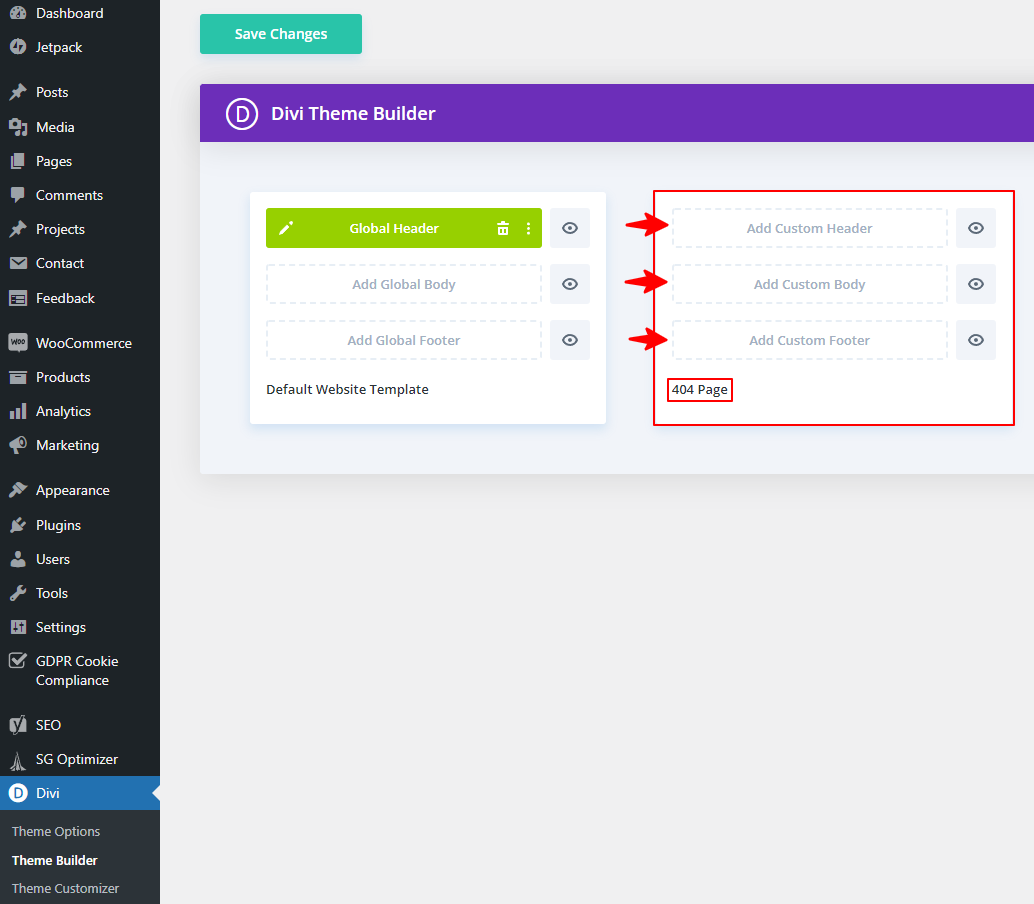Toggle visibility of Global Body

(x=570, y=284)
